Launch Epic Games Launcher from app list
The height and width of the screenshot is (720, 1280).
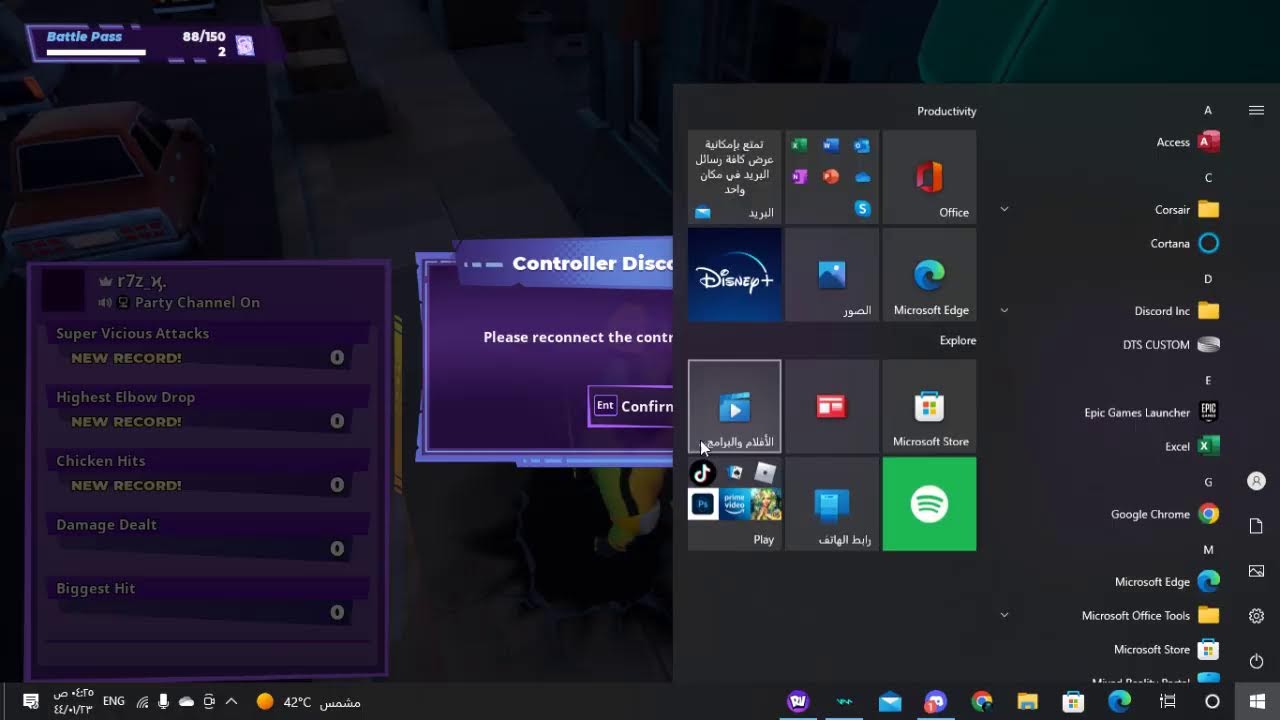click(1151, 412)
